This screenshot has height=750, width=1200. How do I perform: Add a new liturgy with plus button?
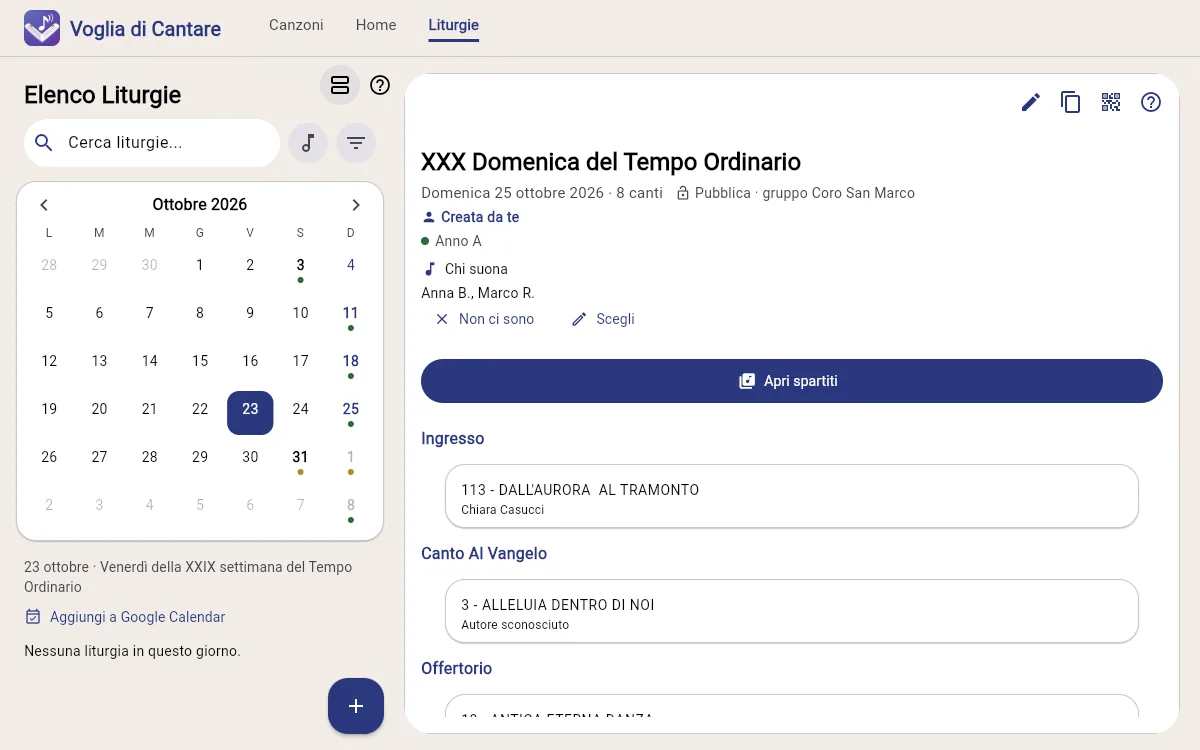(356, 706)
